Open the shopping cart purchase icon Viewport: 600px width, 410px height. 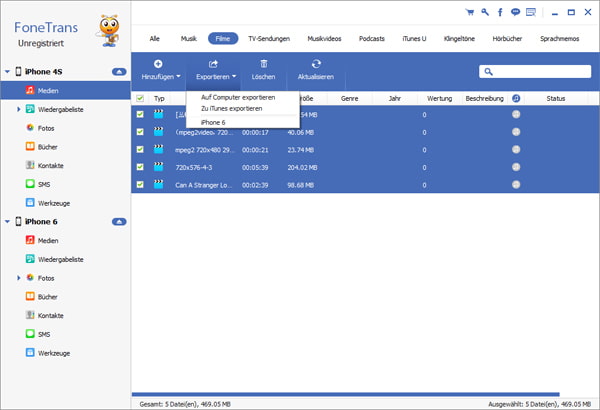point(470,12)
